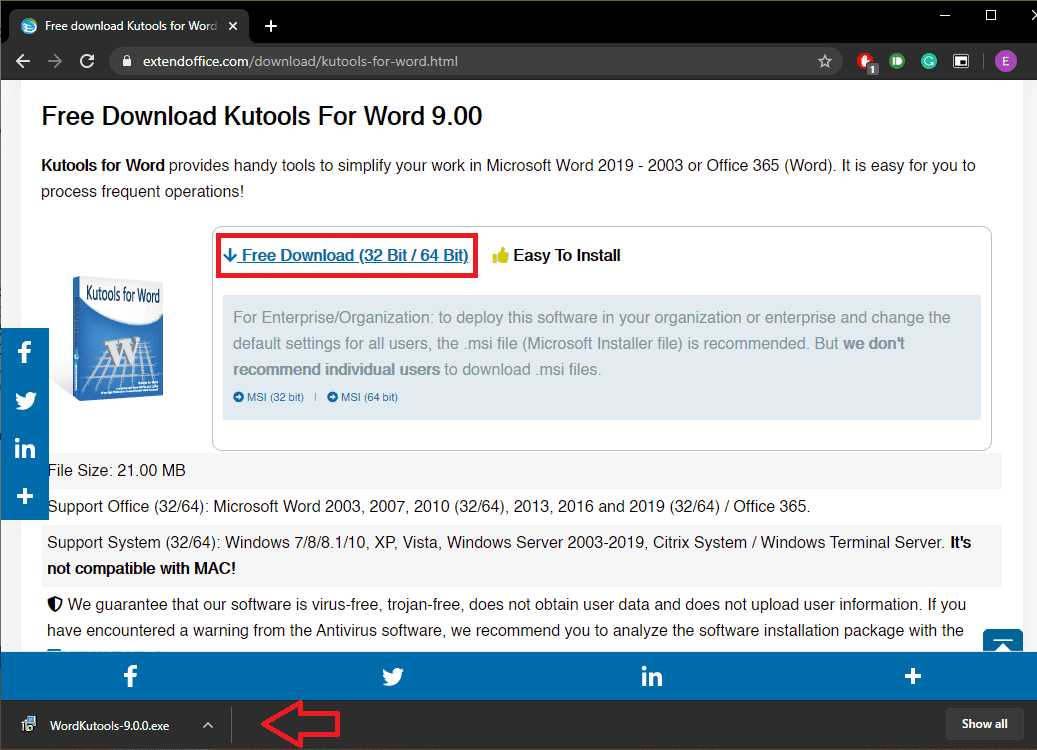The width and height of the screenshot is (1037, 750).
Task: Share via LinkedIn in left sidebar
Action: 25,449
